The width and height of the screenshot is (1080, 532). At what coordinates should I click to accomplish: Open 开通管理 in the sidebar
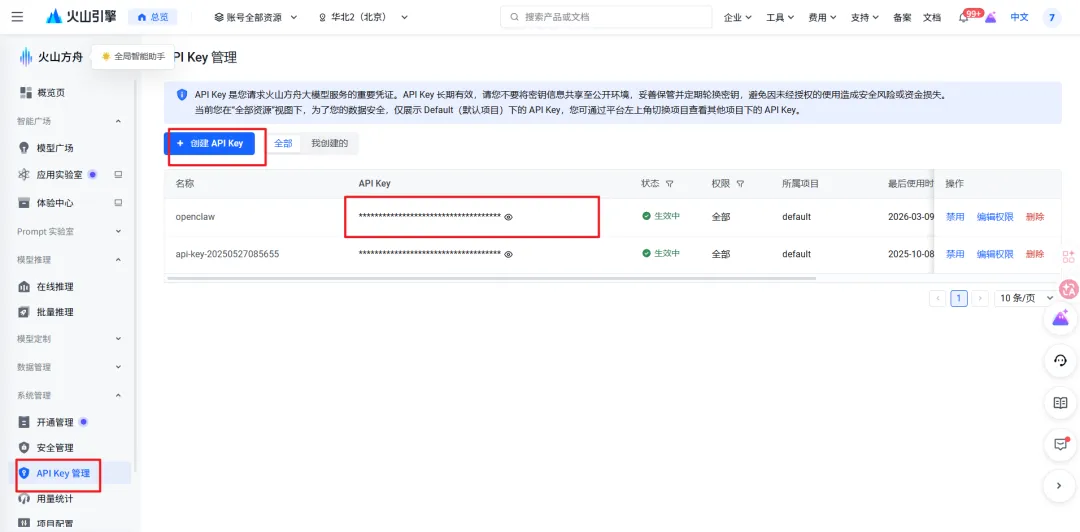click(54, 422)
